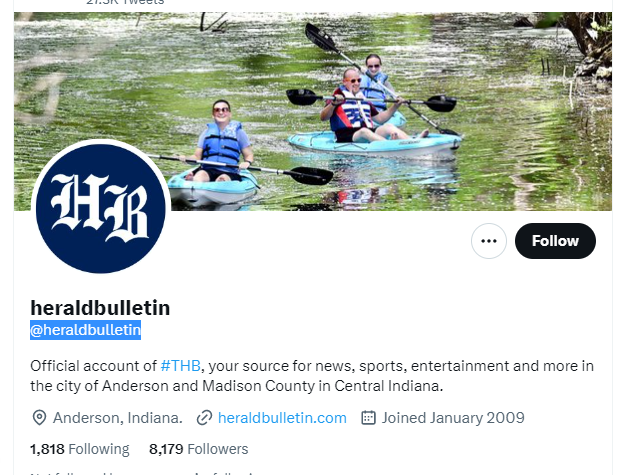The height and width of the screenshot is (475, 623).
Task: Click the Anderson, Indiana. location text
Action: (x=118, y=418)
